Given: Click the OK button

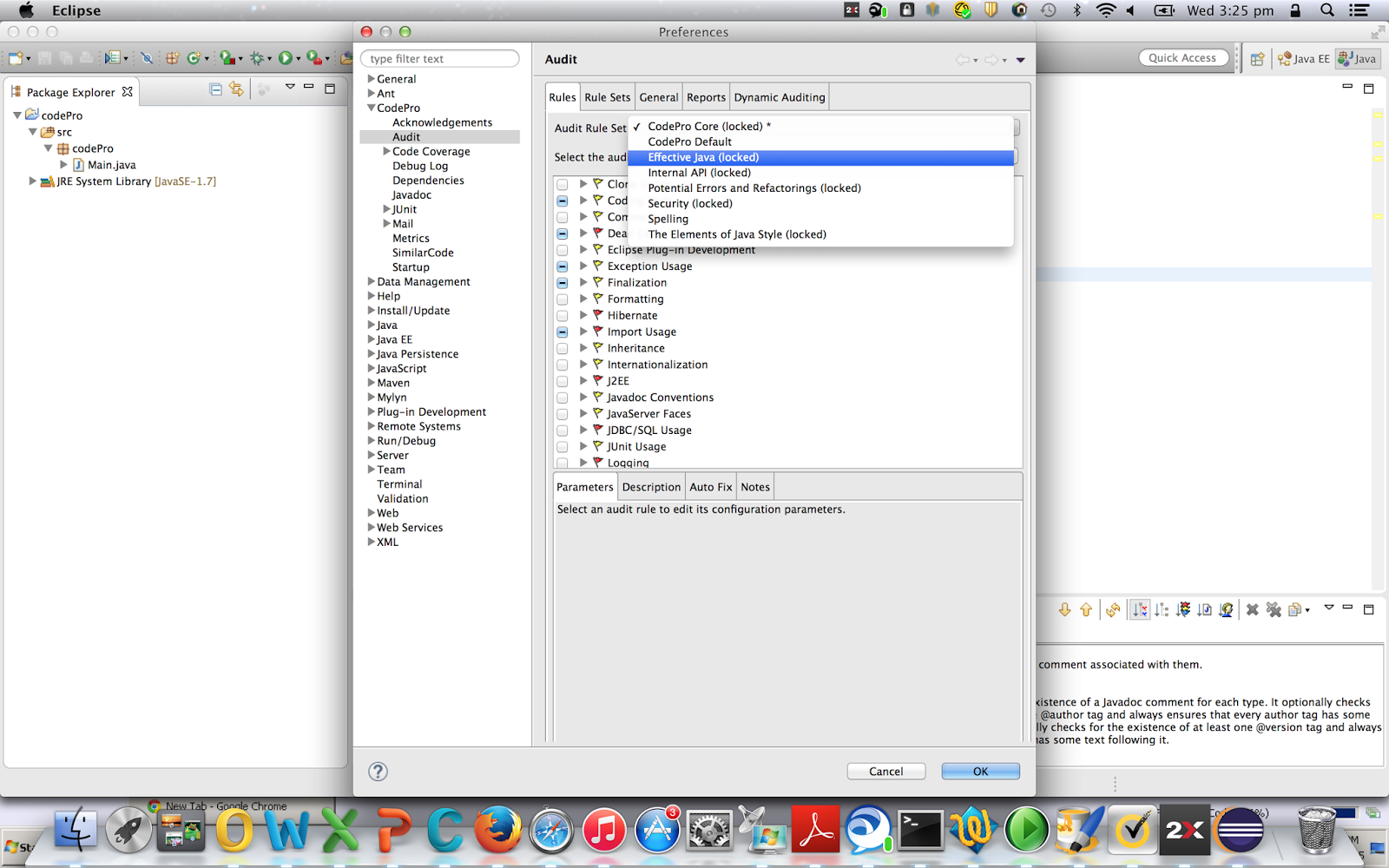Looking at the screenshot, I should (x=980, y=771).
